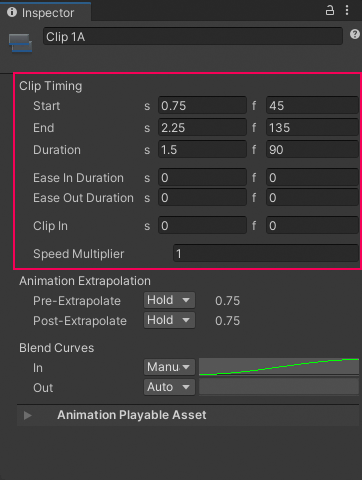Click the empty Blend Out curve field
Image resolution: width=362 pixels, height=480 pixels.
pos(279,387)
